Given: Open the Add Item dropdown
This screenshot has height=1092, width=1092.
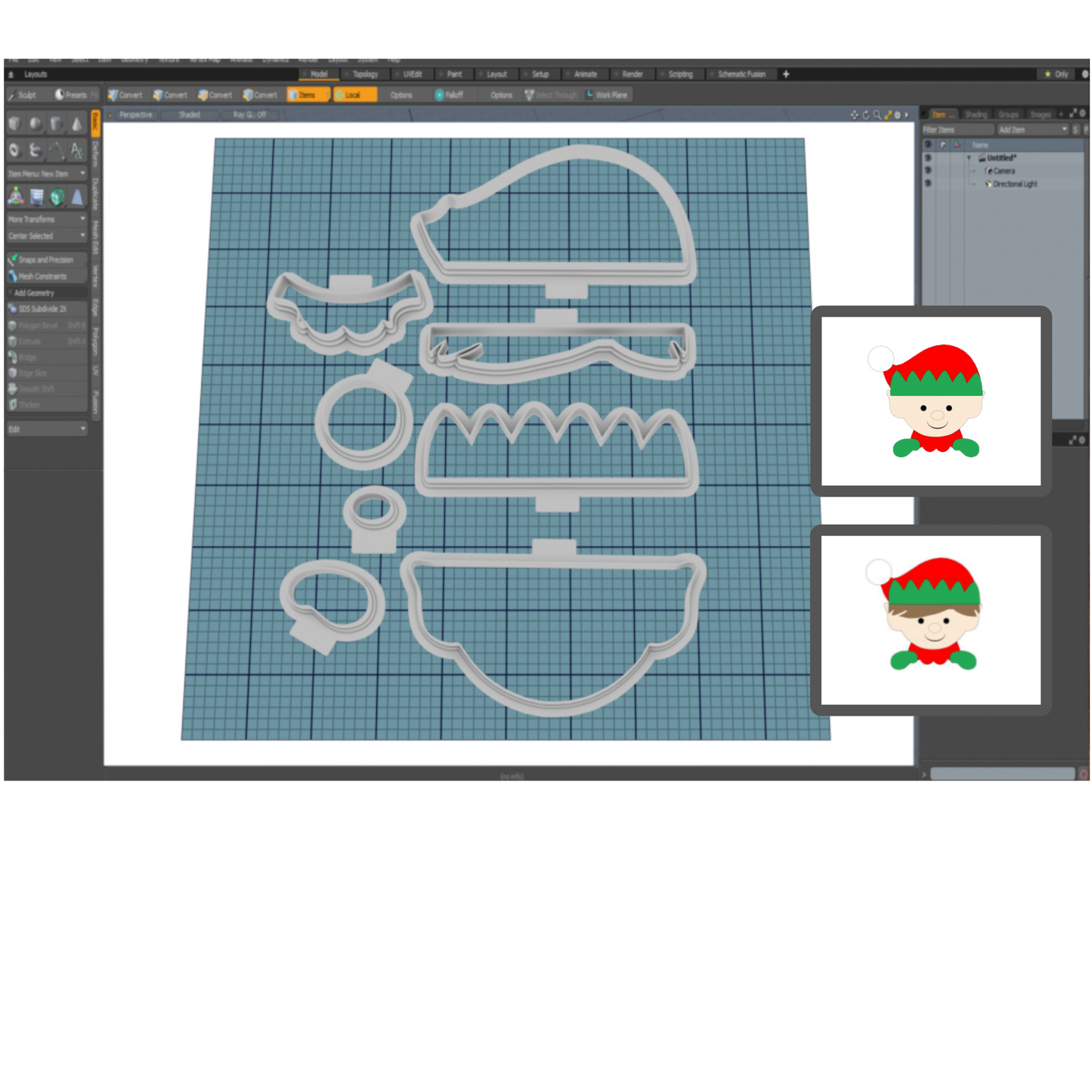Looking at the screenshot, I should (x=1032, y=130).
